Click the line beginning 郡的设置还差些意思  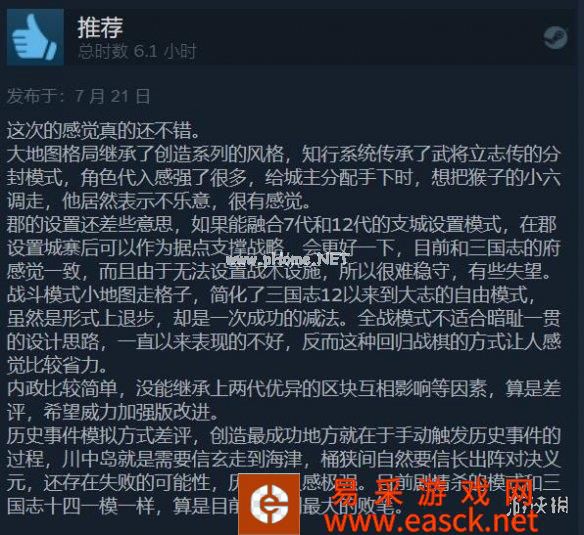point(282,225)
